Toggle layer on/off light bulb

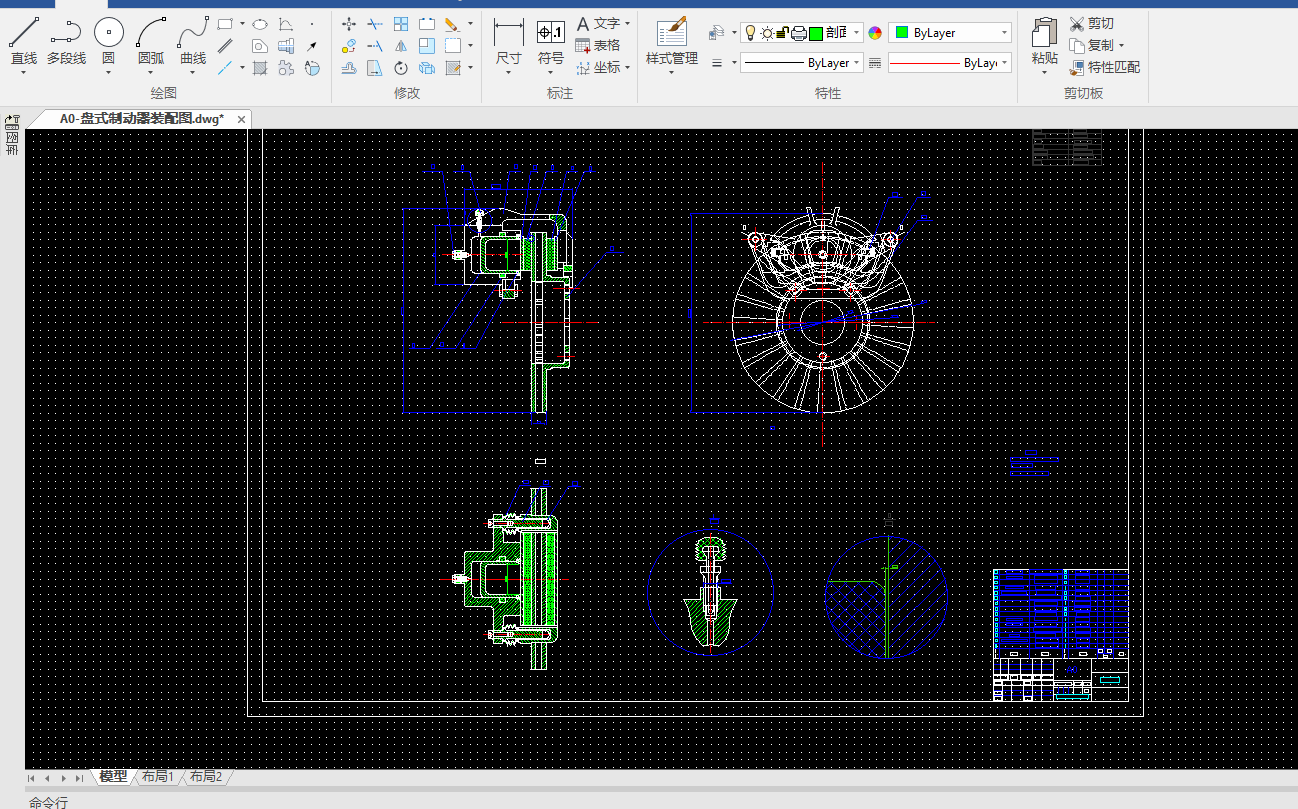[x=751, y=33]
